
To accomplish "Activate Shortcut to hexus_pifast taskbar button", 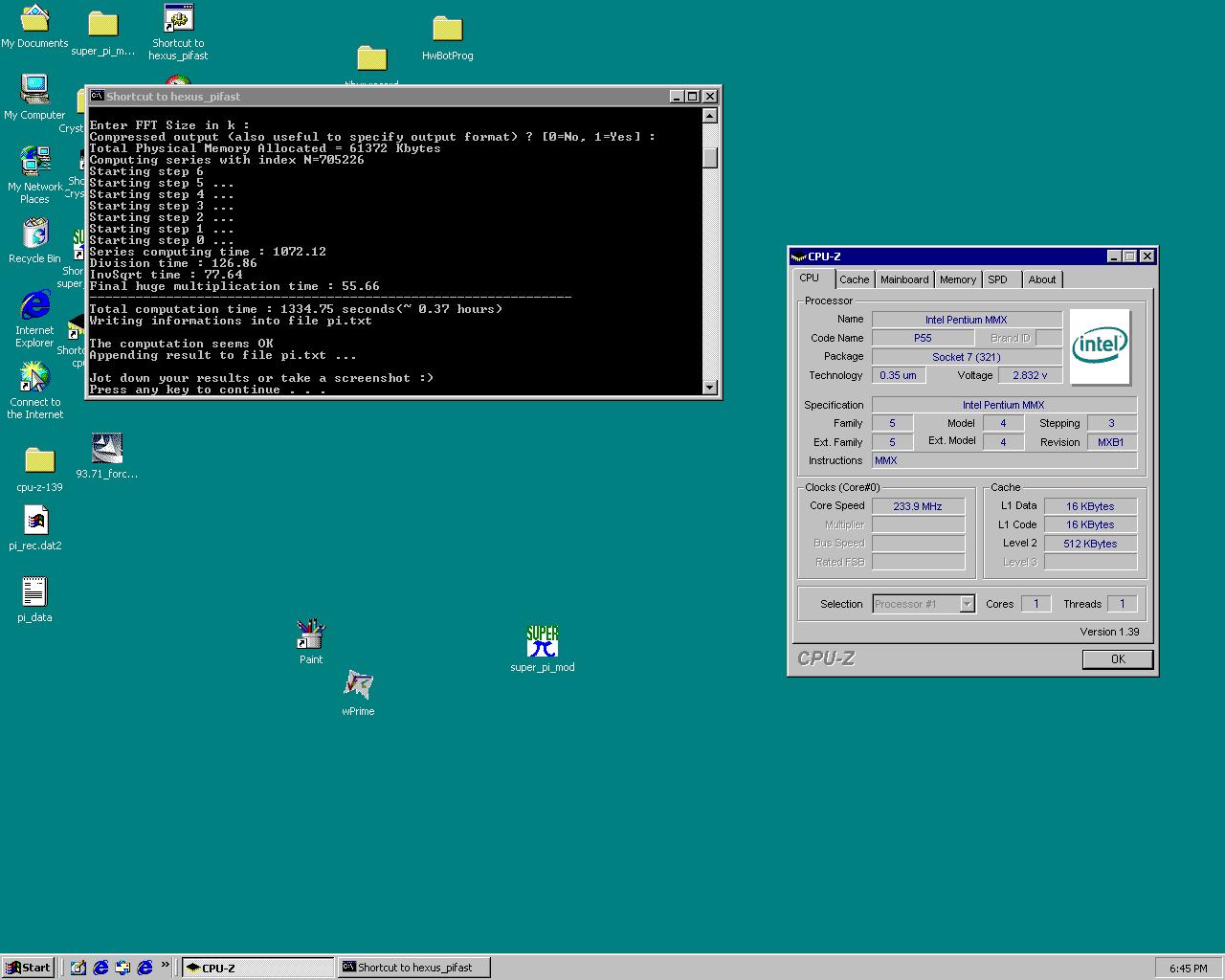I will pyautogui.click(x=413, y=968).
